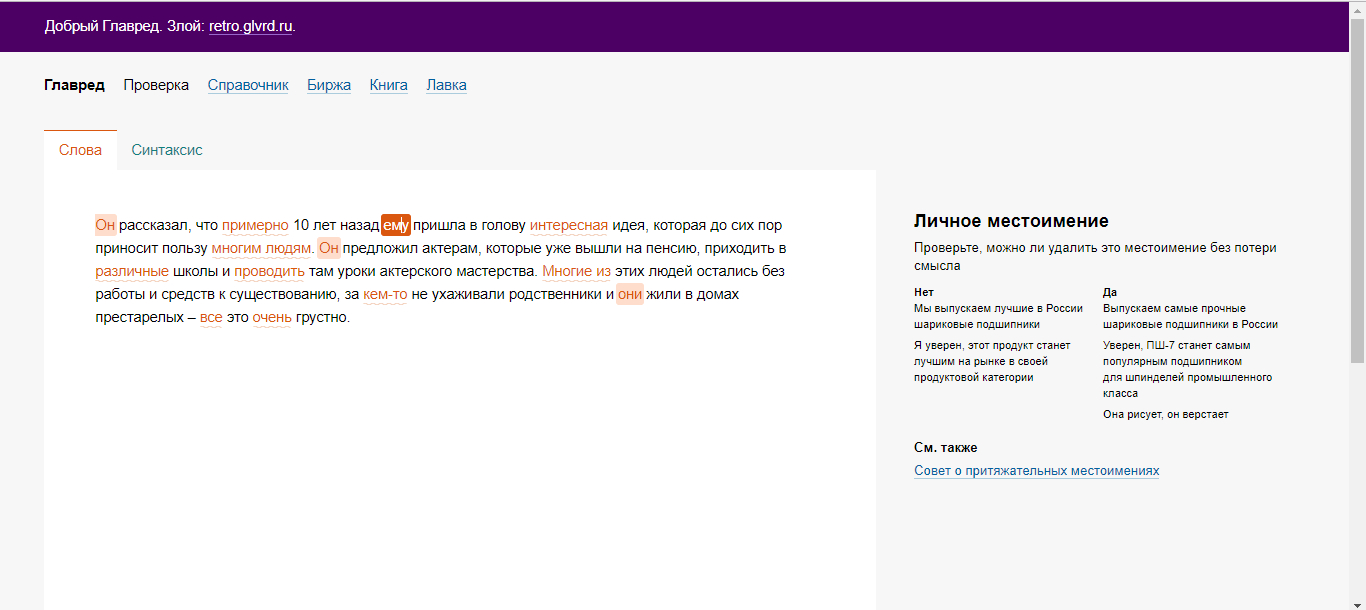This screenshot has width=1366, height=610.
Task: Click the Личное местоимение heading
Action: coord(1011,221)
